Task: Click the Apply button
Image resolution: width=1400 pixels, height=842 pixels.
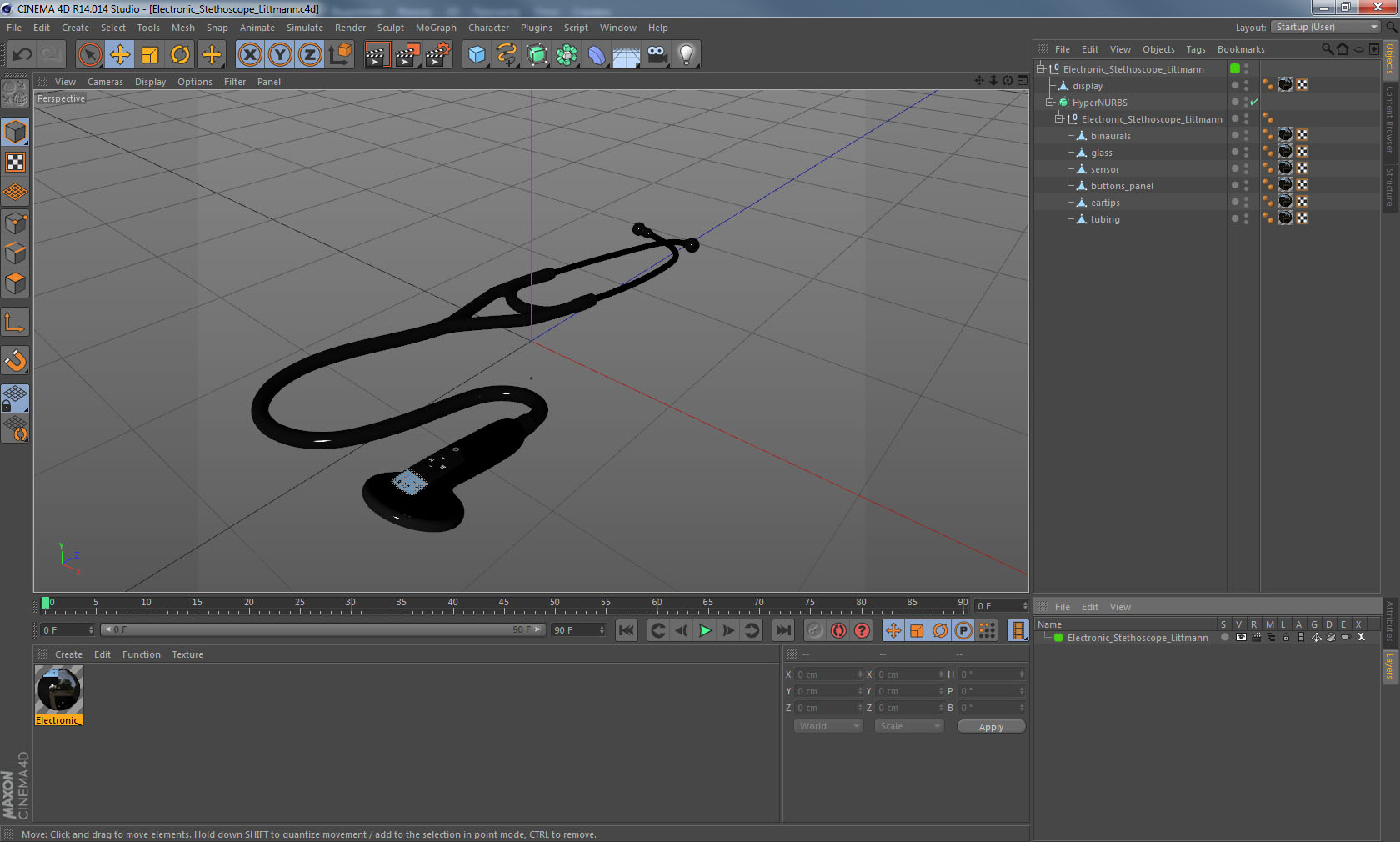Action: click(x=991, y=727)
